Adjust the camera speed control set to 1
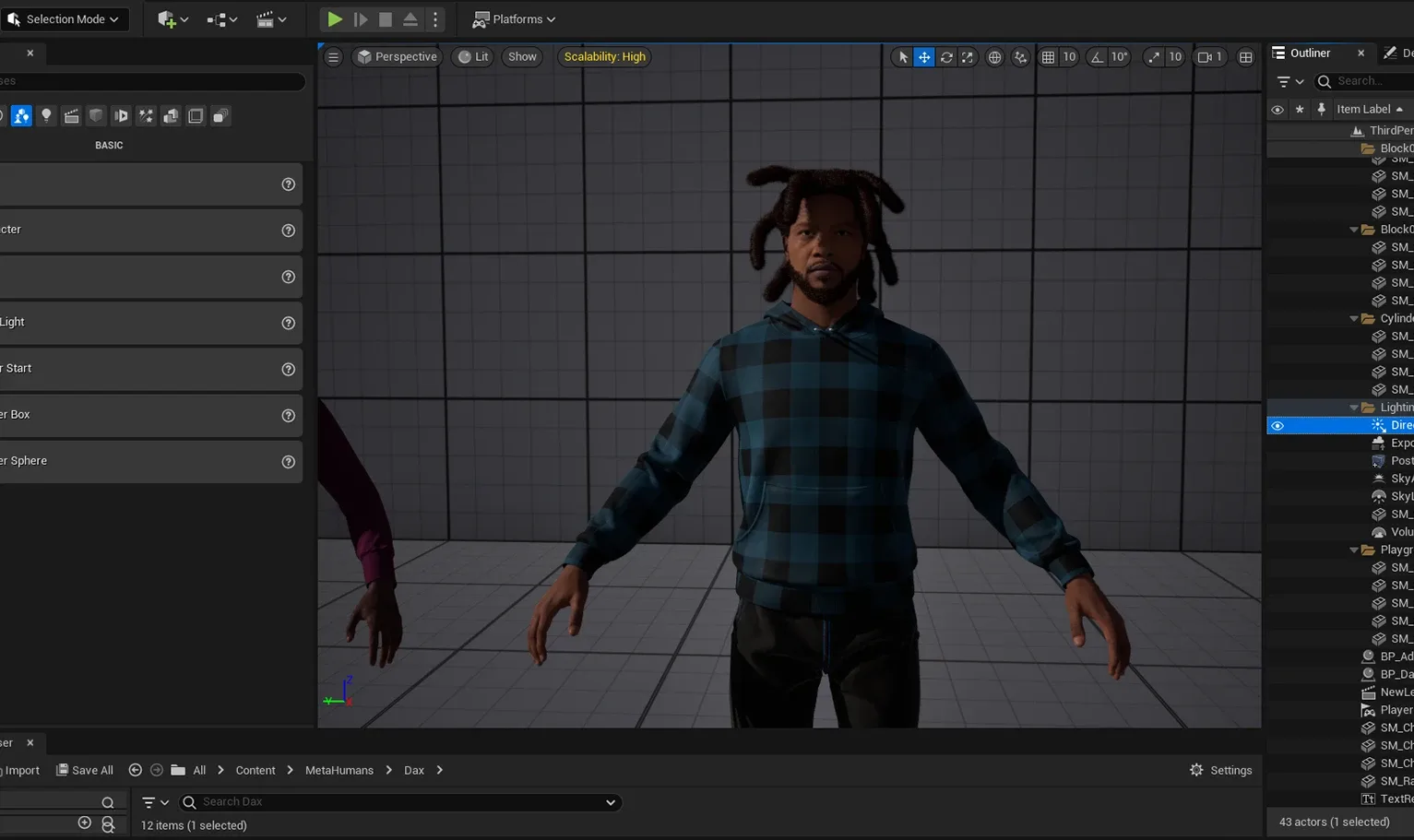 tap(1210, 56)
